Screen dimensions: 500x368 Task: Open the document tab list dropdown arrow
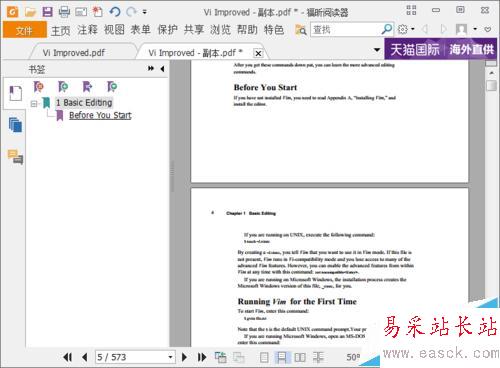pyautogui.click(x=377, y=50)
